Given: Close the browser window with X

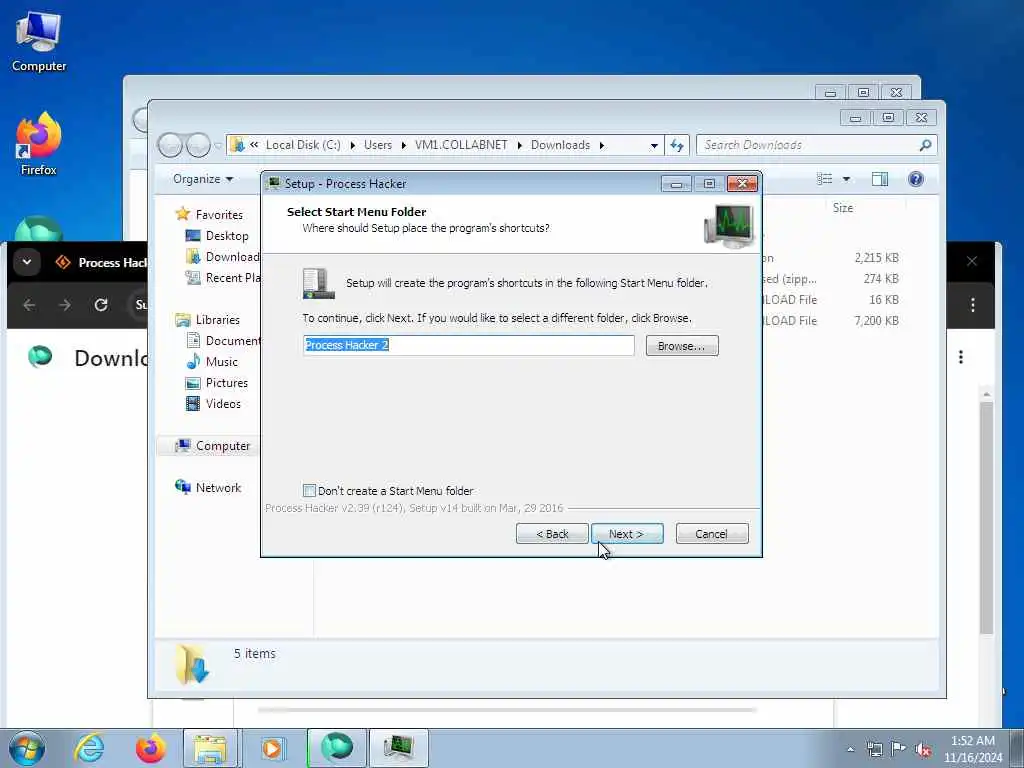Looking at the screenshot, I should click(x=972, y=261).
